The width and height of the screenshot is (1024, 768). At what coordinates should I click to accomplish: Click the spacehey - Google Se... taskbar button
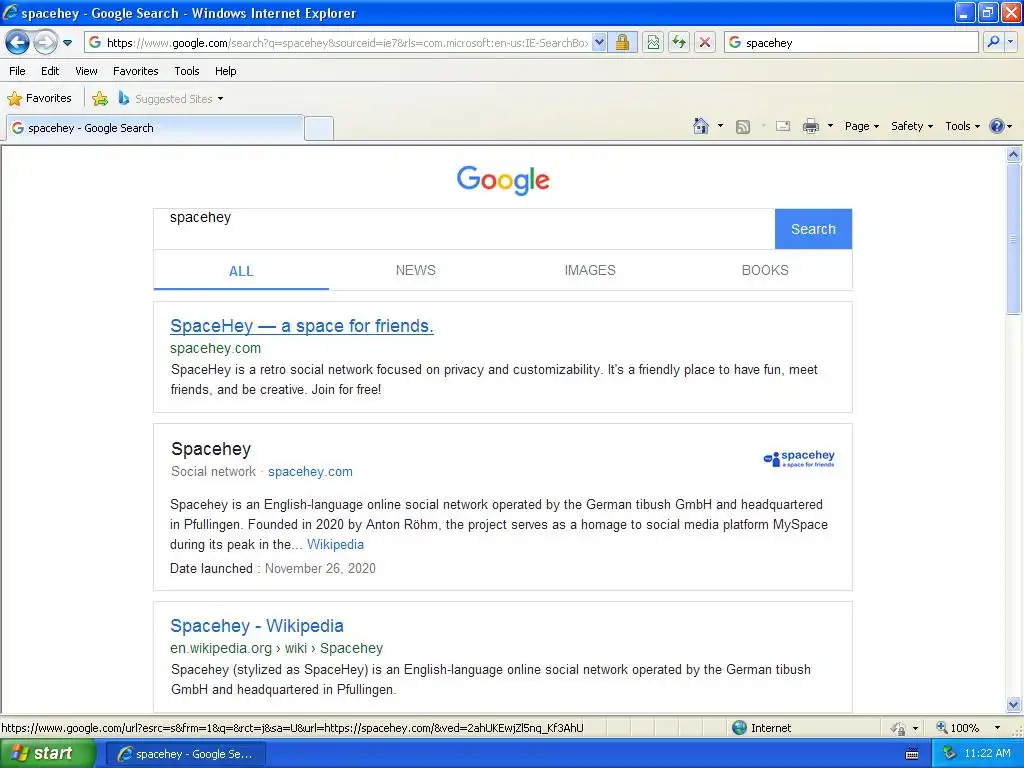pos(185,754)
